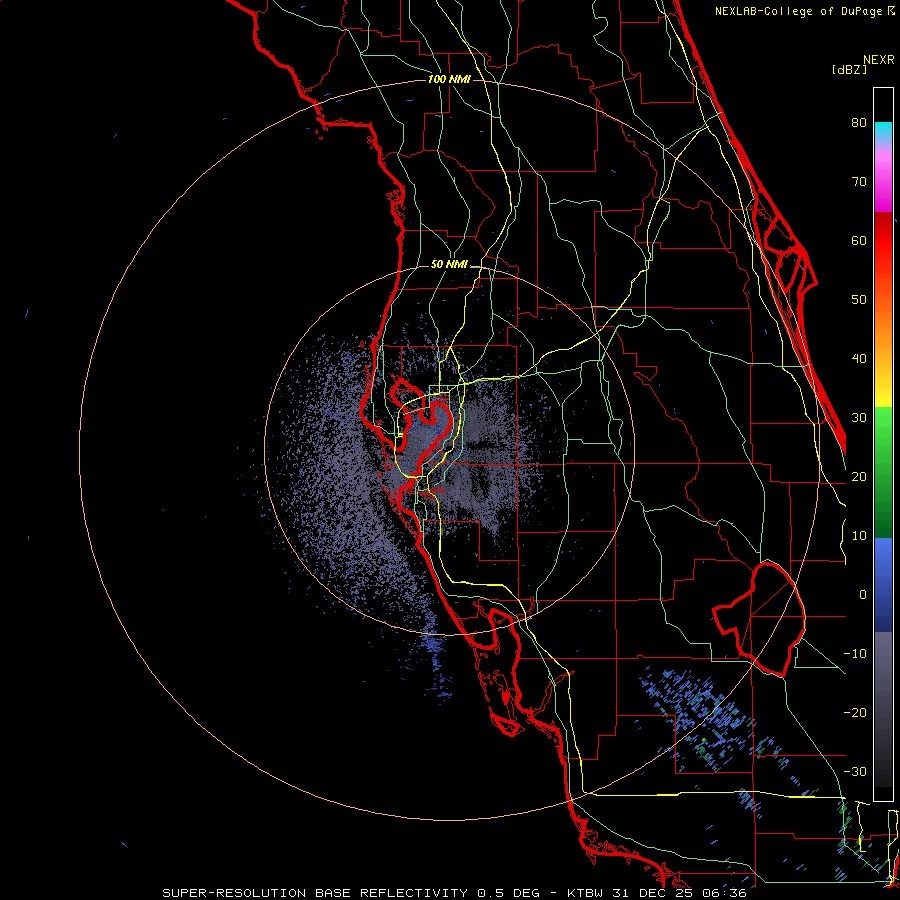
Task: Click the -10 value on the dBZ scale
Action: coord(855,654)
